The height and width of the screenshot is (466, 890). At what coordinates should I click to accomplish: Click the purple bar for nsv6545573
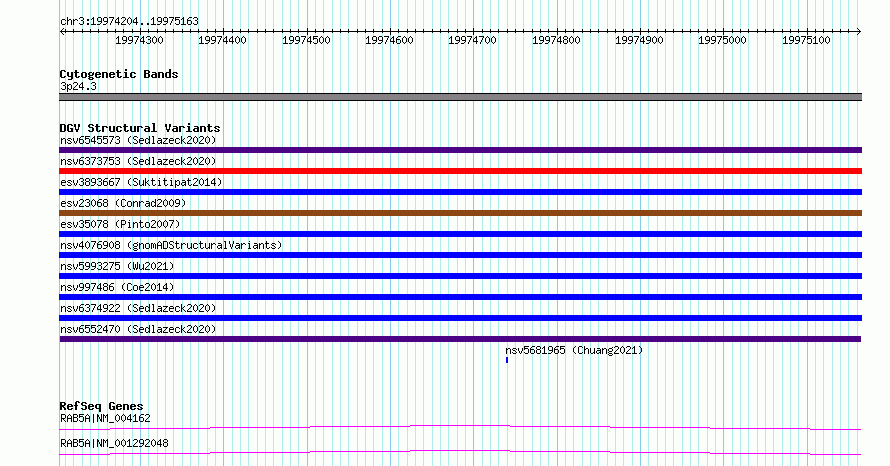tap(460, 150)
